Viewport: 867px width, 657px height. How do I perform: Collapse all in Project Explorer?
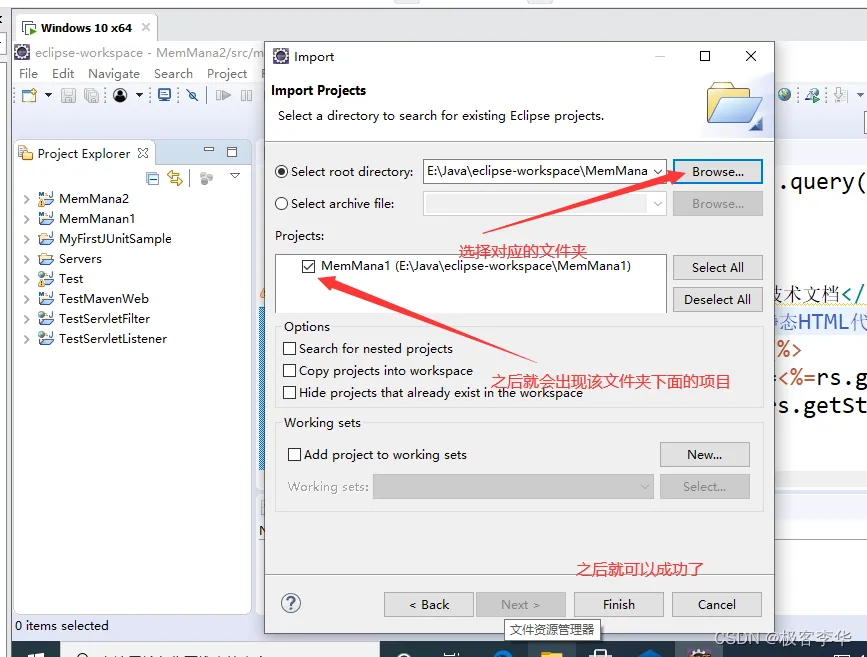click(x=153, y=178)
